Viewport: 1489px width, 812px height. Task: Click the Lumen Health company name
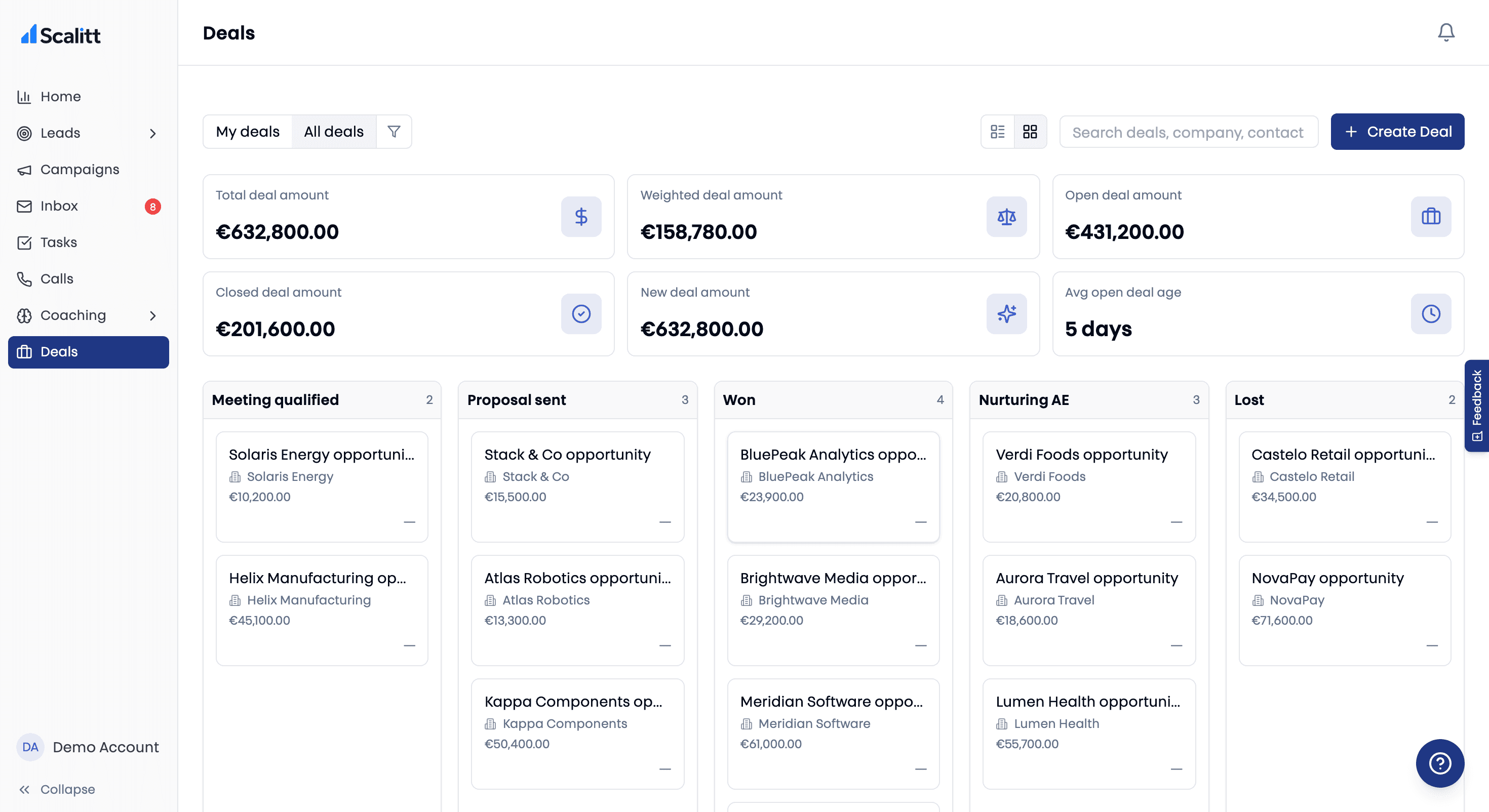(x=1056, y=724)
